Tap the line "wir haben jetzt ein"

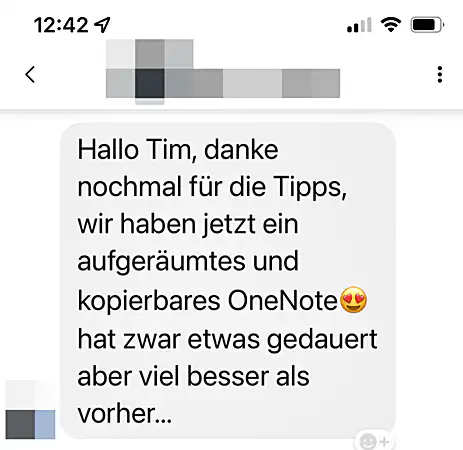tap(188, 225)
